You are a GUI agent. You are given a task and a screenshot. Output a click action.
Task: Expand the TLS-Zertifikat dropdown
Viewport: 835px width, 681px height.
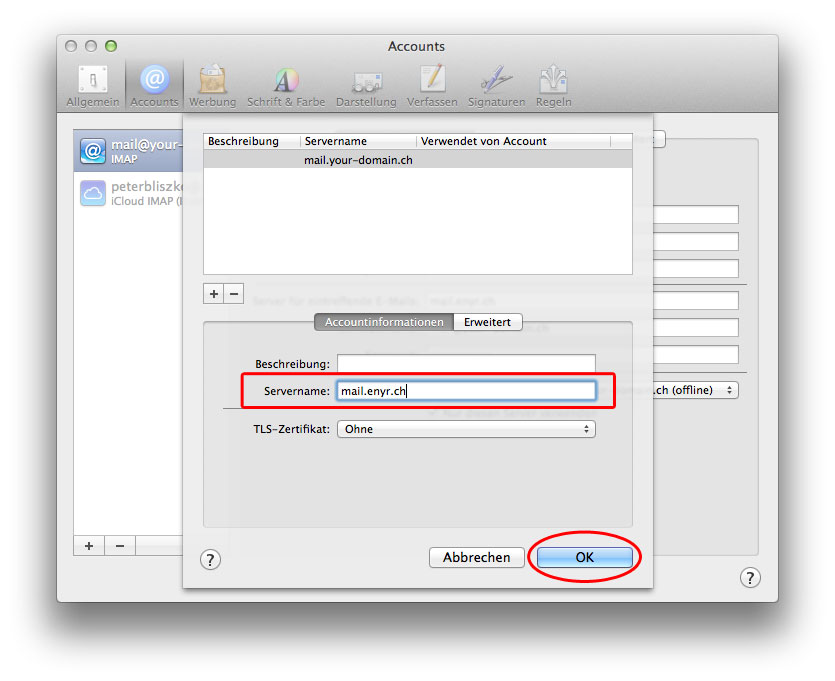(466, 429)
